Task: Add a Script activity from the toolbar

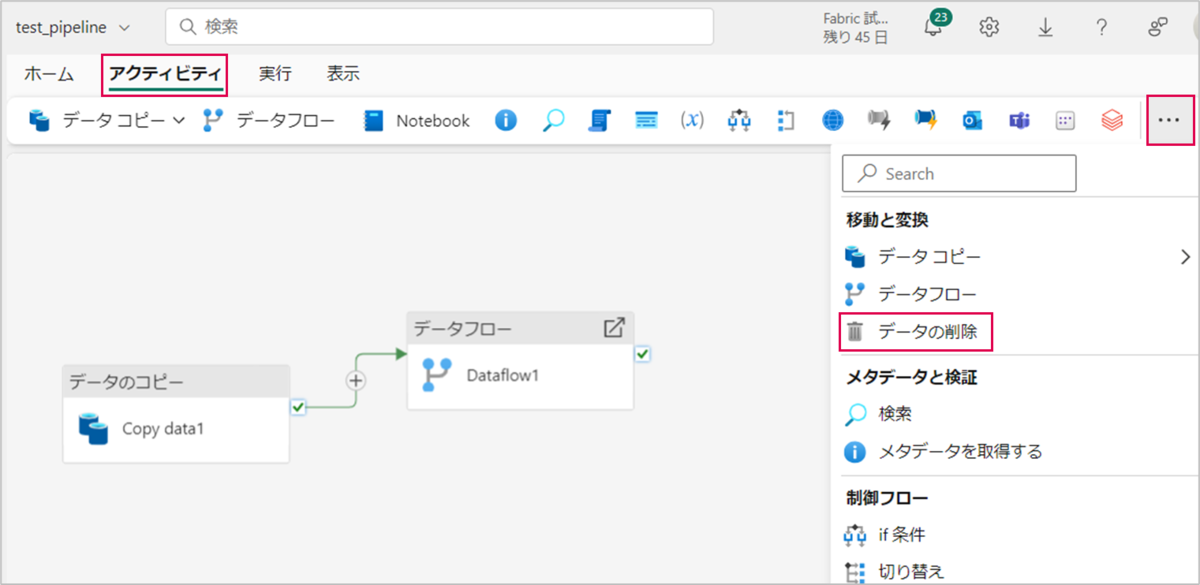Action: pyautogui.click(x=599, y=121)
